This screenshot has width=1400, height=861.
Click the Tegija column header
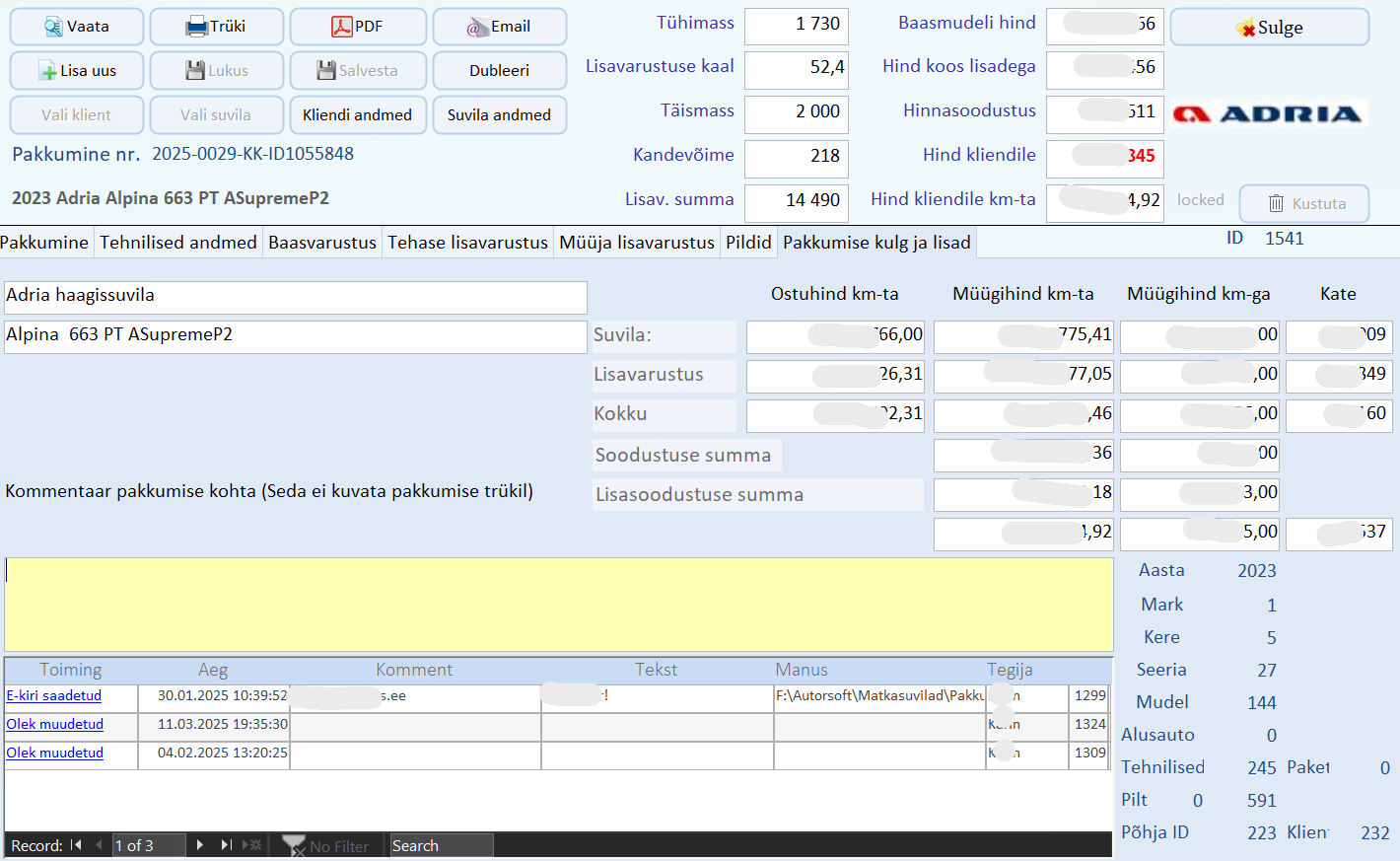click(x=1010, y=671)
